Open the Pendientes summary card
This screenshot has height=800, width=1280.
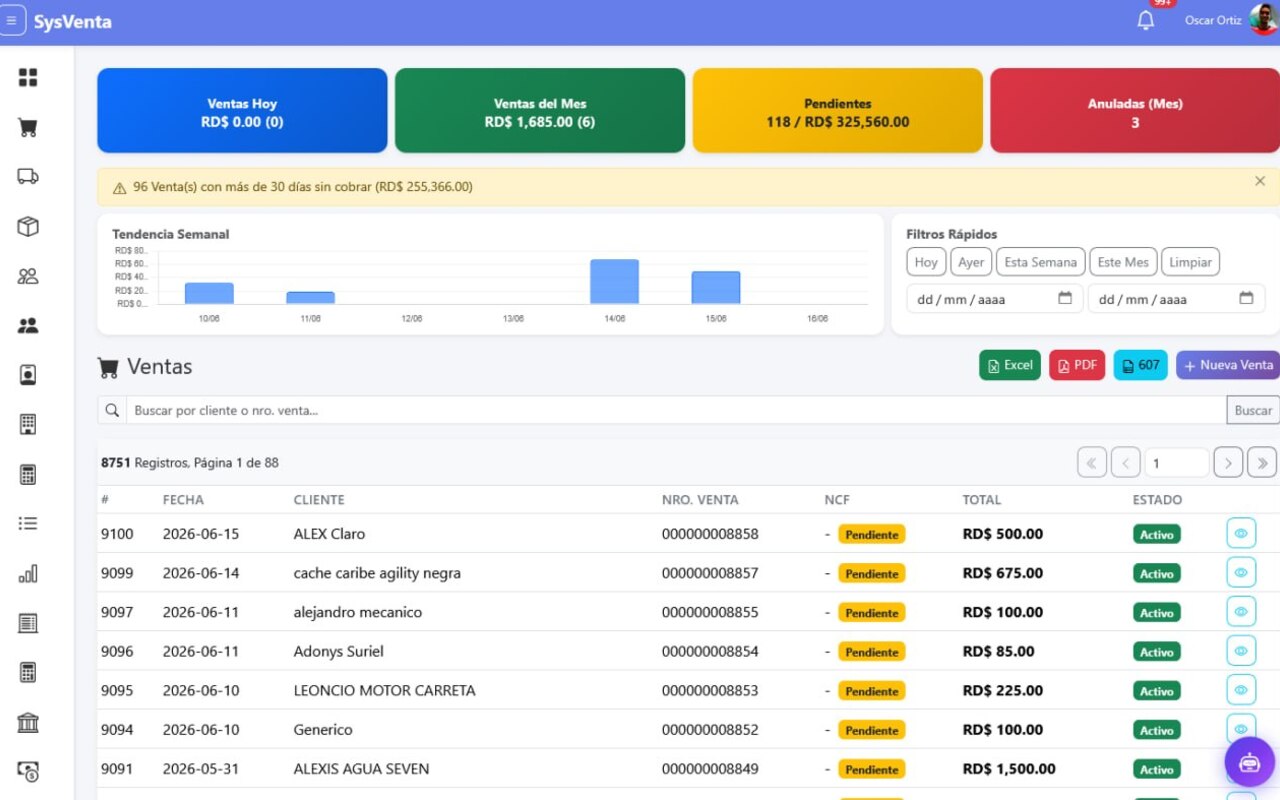pos(838,111)
